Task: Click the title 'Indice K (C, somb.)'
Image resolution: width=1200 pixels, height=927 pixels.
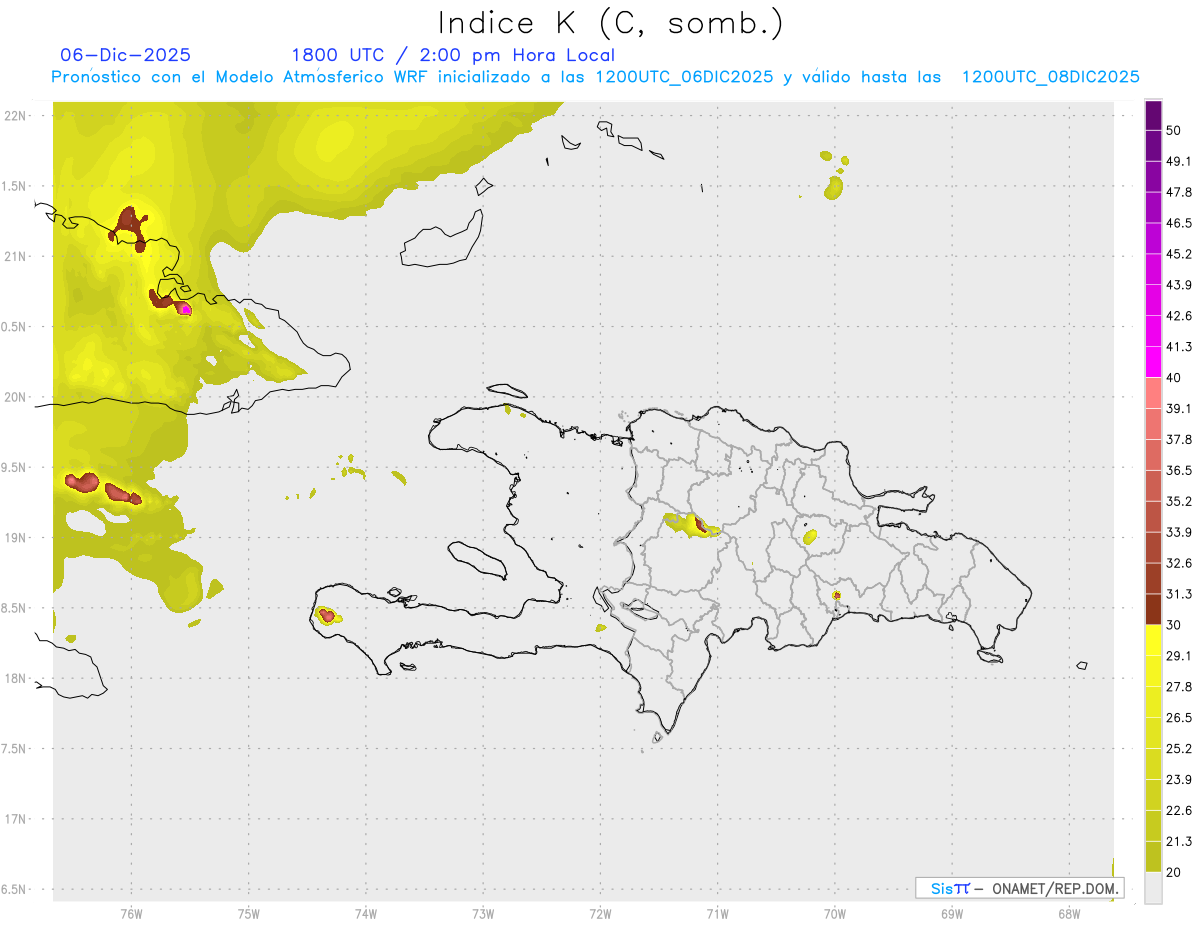Action: (x=610, y=23)
